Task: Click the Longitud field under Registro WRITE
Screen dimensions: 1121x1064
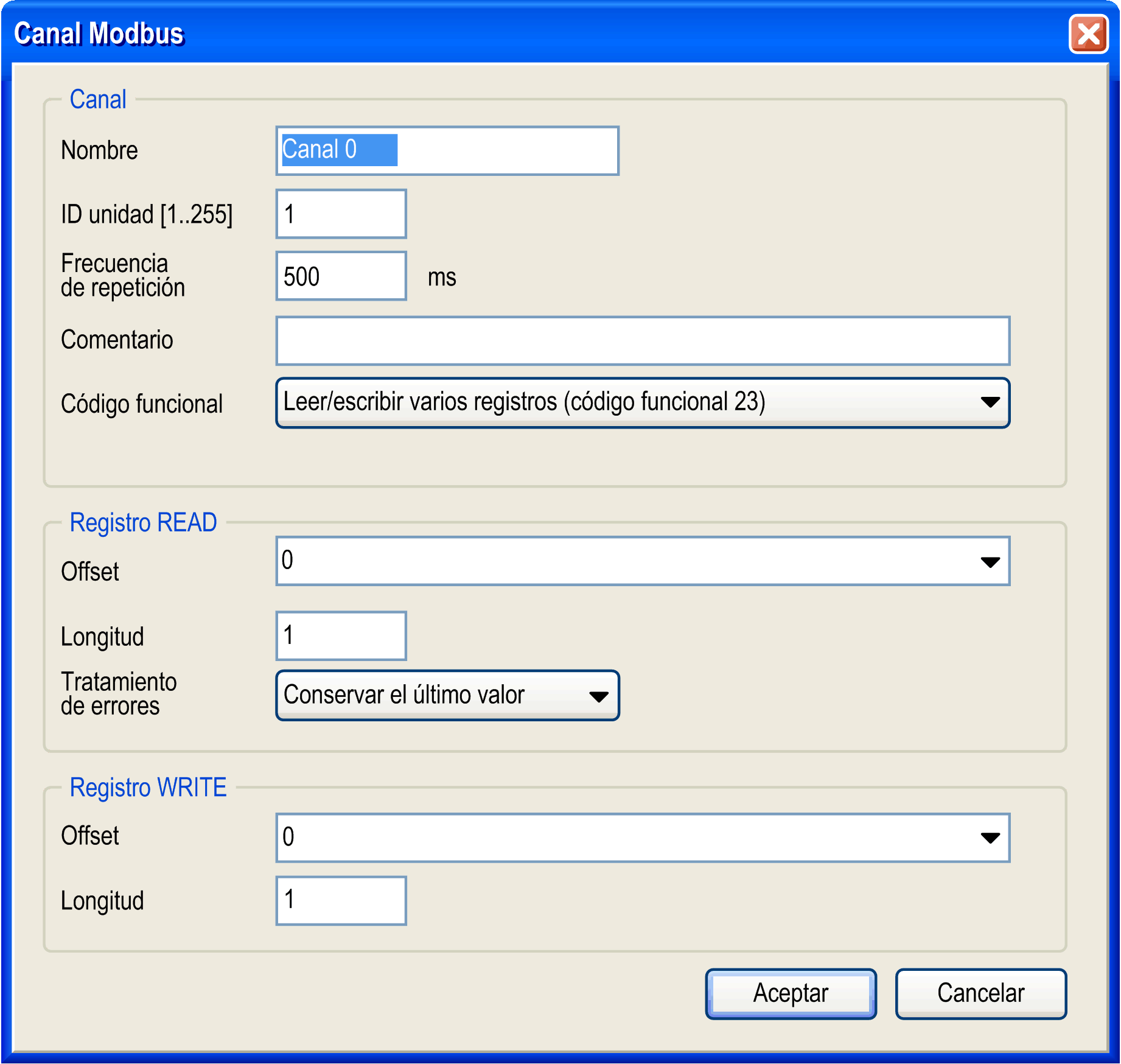Action: (341, 900)
